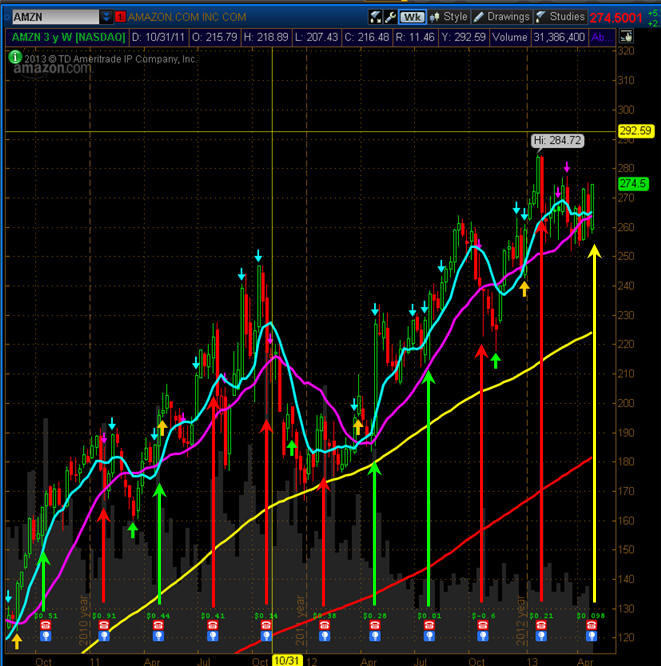The height and width of the screenshot is (666, 661).
Task: Click the O: 215.79 open value
Action: tap(215, 37)
